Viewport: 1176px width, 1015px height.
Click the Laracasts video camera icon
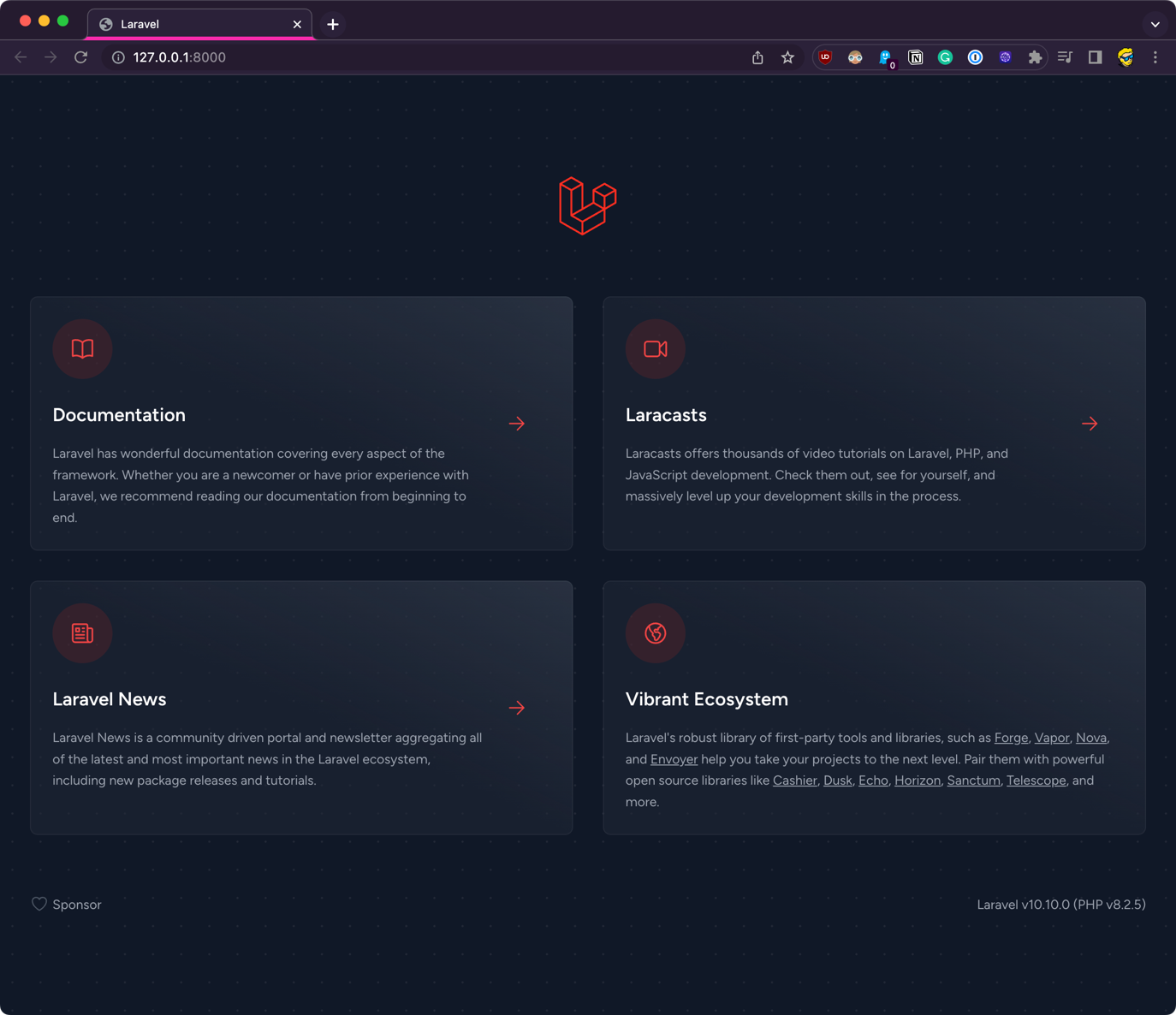click(x=656, y=348)
